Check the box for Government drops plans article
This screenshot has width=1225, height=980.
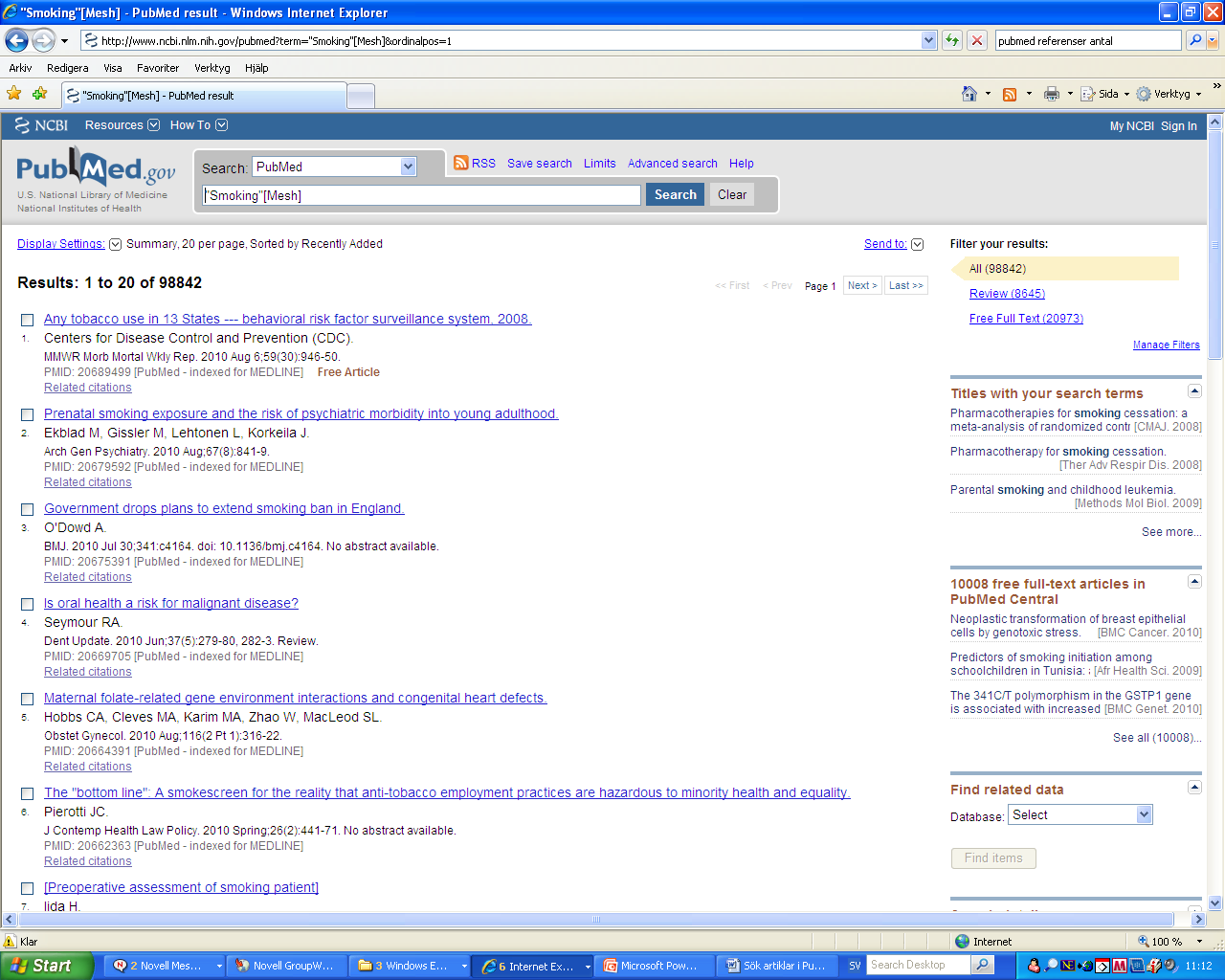pyautogui.click(x=27, y=509)
